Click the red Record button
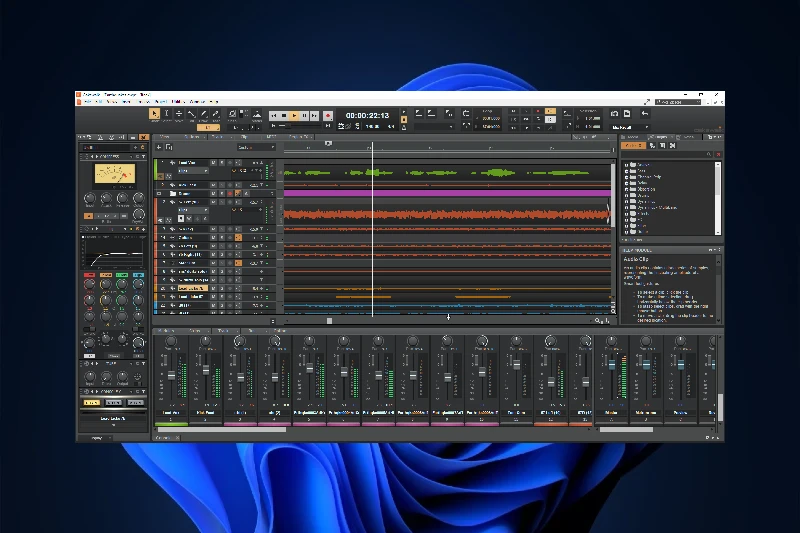The height and width of the screenshot is (533, 800). point(327,116)
